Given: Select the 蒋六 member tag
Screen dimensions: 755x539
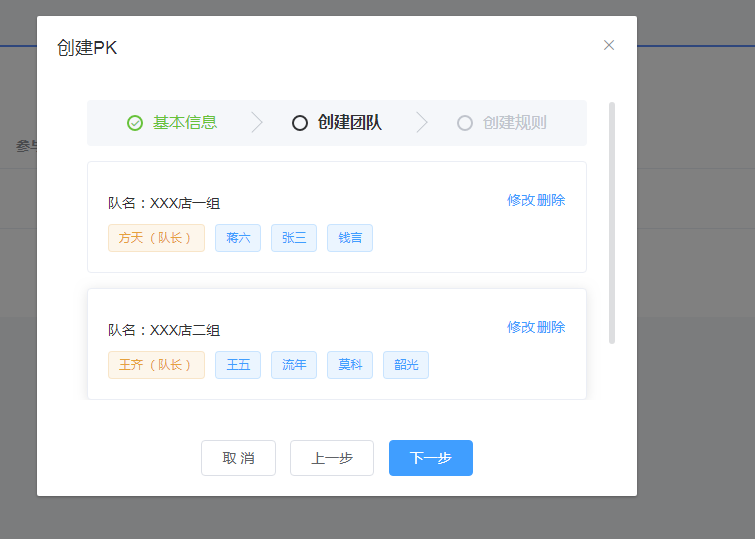Looking at the screenshot, I should pos(238,238).
